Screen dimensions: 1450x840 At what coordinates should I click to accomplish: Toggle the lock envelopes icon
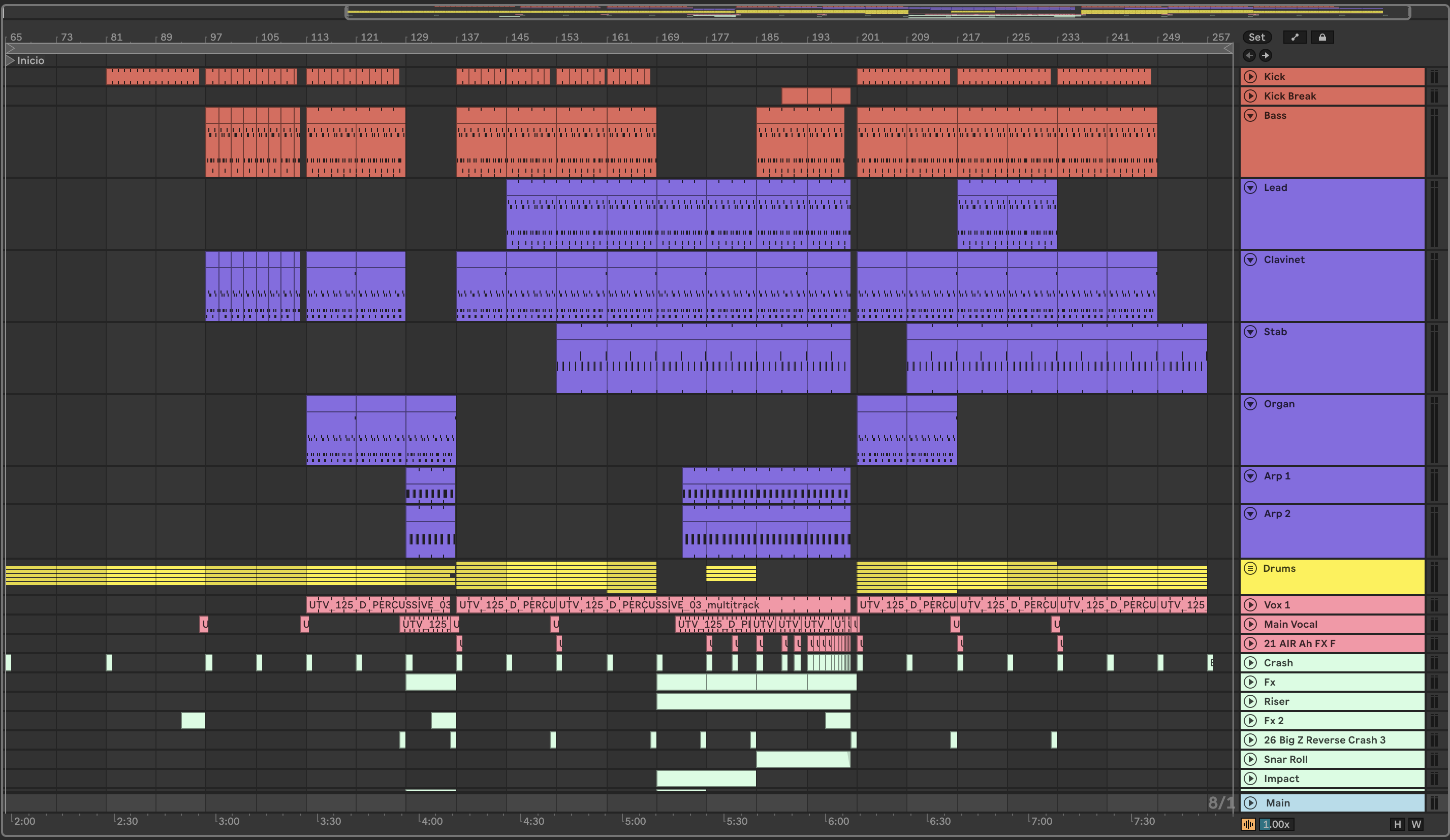1322,38
